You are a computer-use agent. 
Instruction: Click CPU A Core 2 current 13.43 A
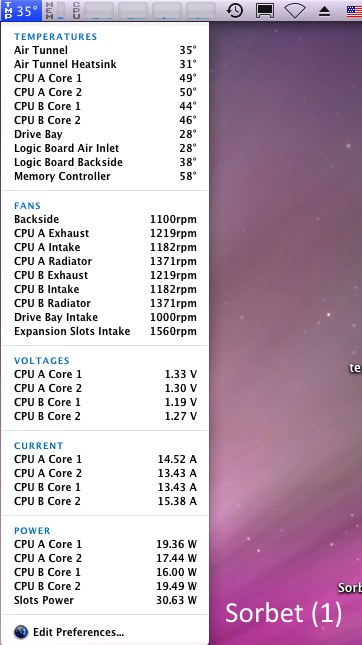pyautogui.click(x=105, y=473)
